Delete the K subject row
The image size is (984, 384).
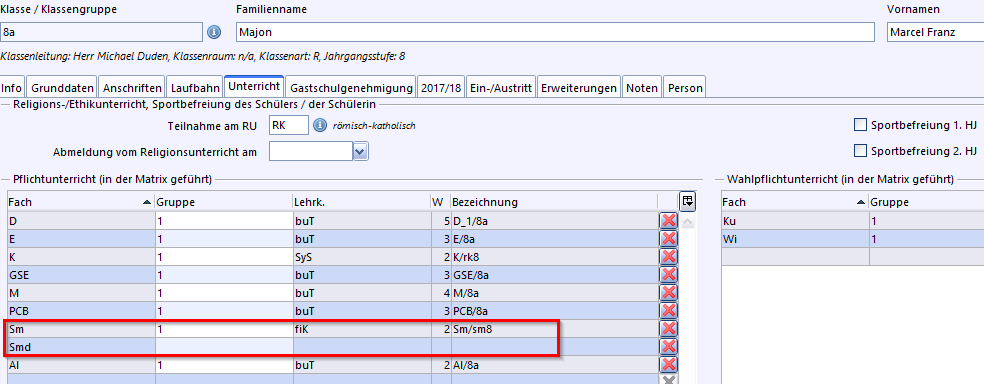click(x=669, y=257)
